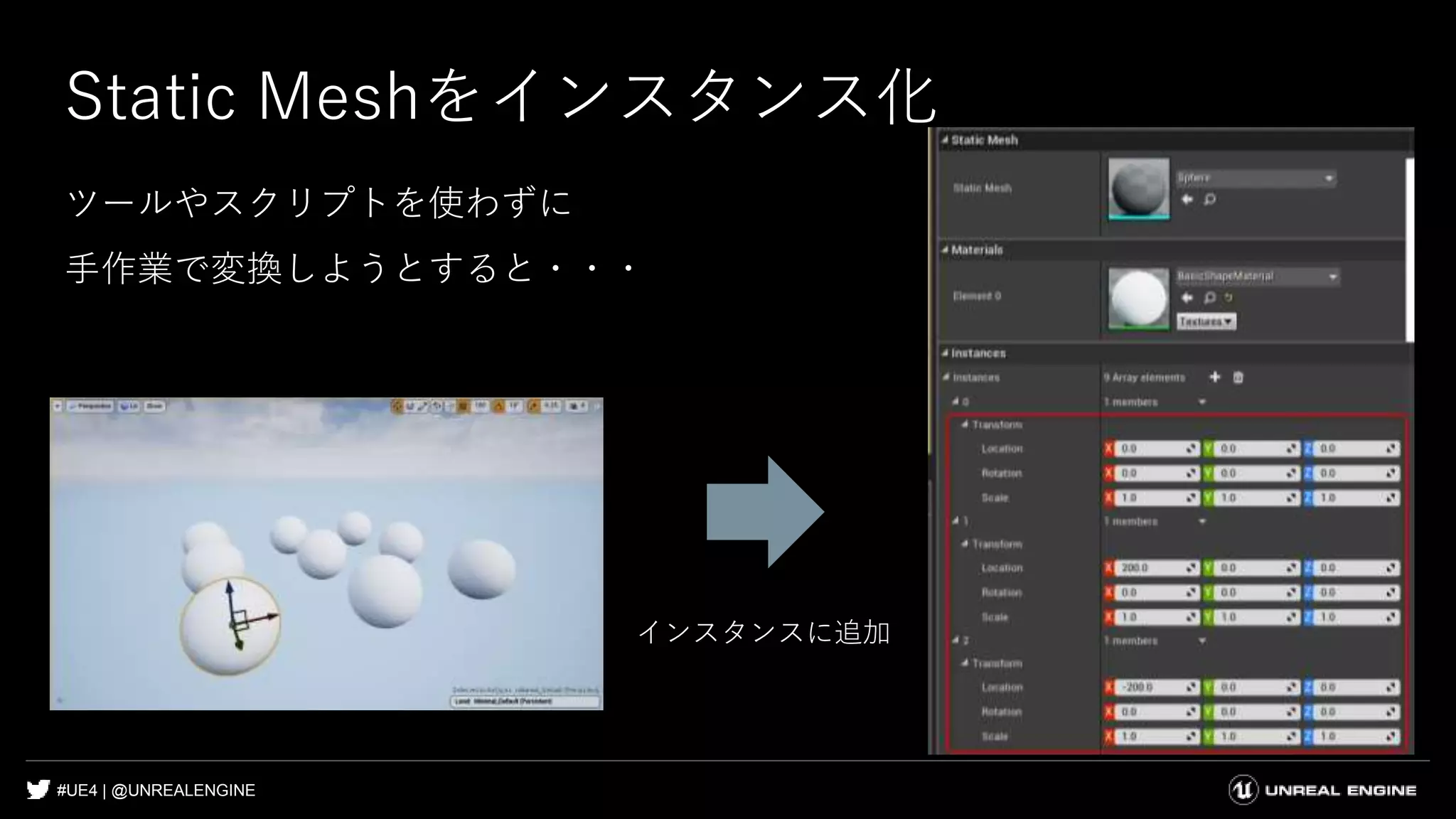Click the BasicShapeMaterial thumbnail

click(1139, 299)
